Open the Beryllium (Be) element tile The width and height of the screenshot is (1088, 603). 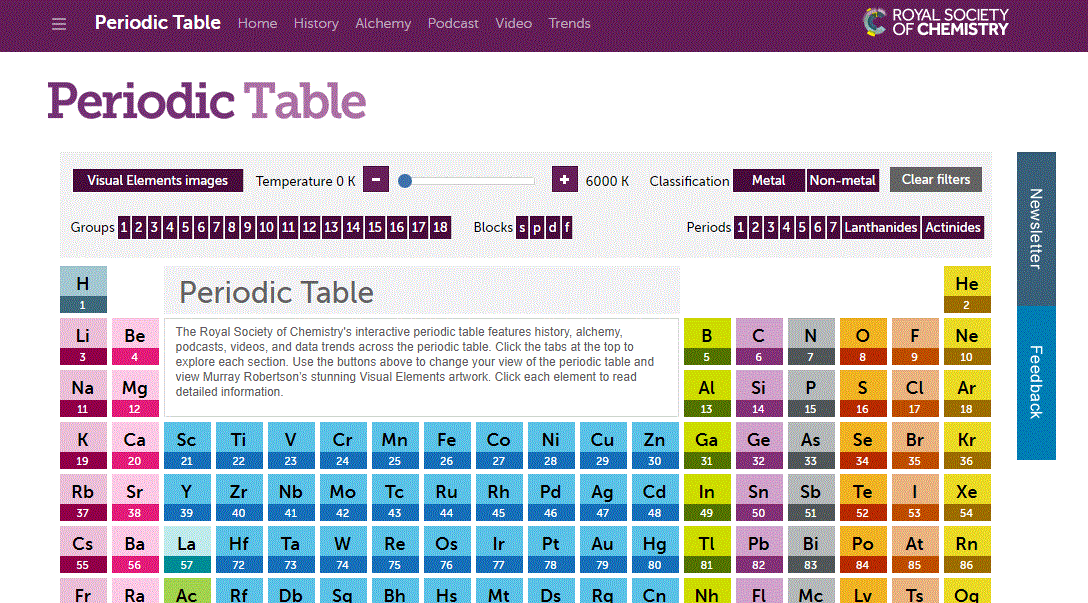tap(135, 341)
